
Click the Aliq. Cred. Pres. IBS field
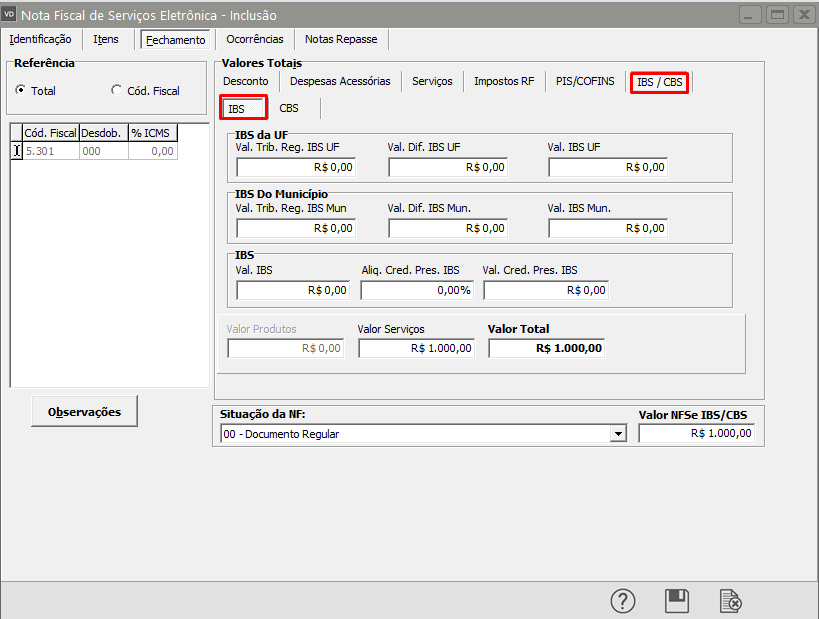tap(416, 290)
